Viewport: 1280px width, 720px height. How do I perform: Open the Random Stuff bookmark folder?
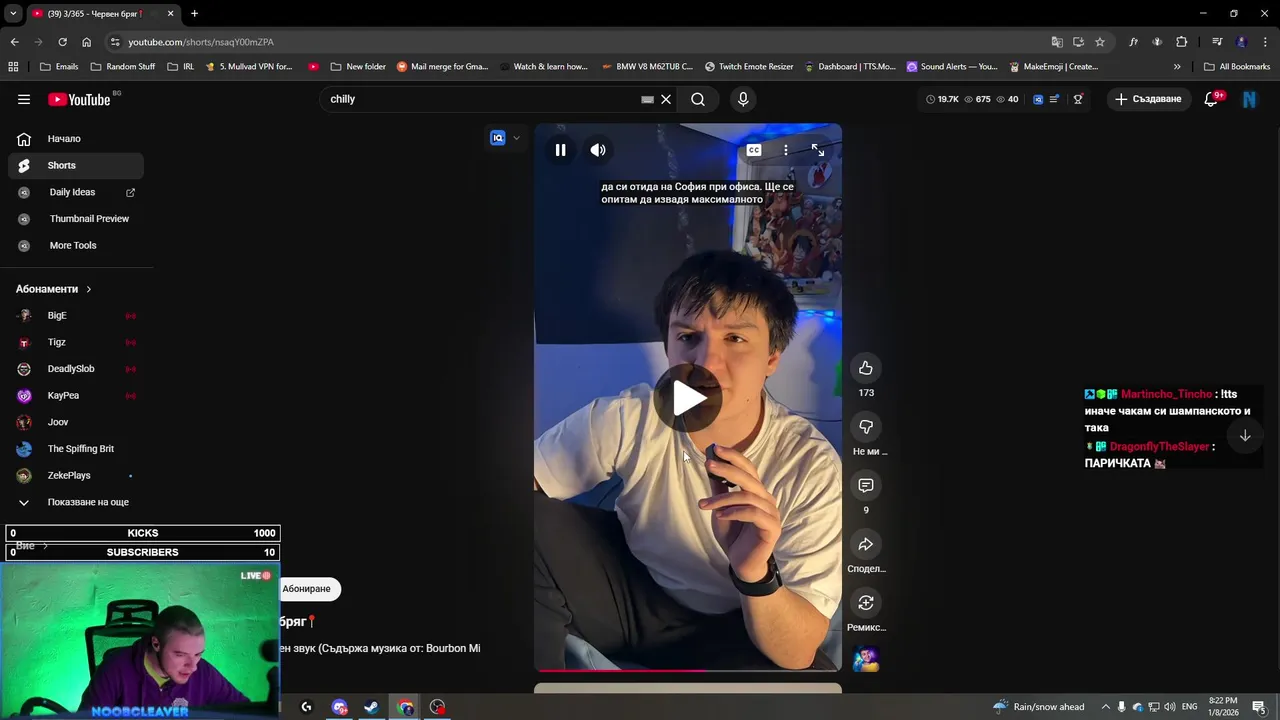[x=123, y=67]
